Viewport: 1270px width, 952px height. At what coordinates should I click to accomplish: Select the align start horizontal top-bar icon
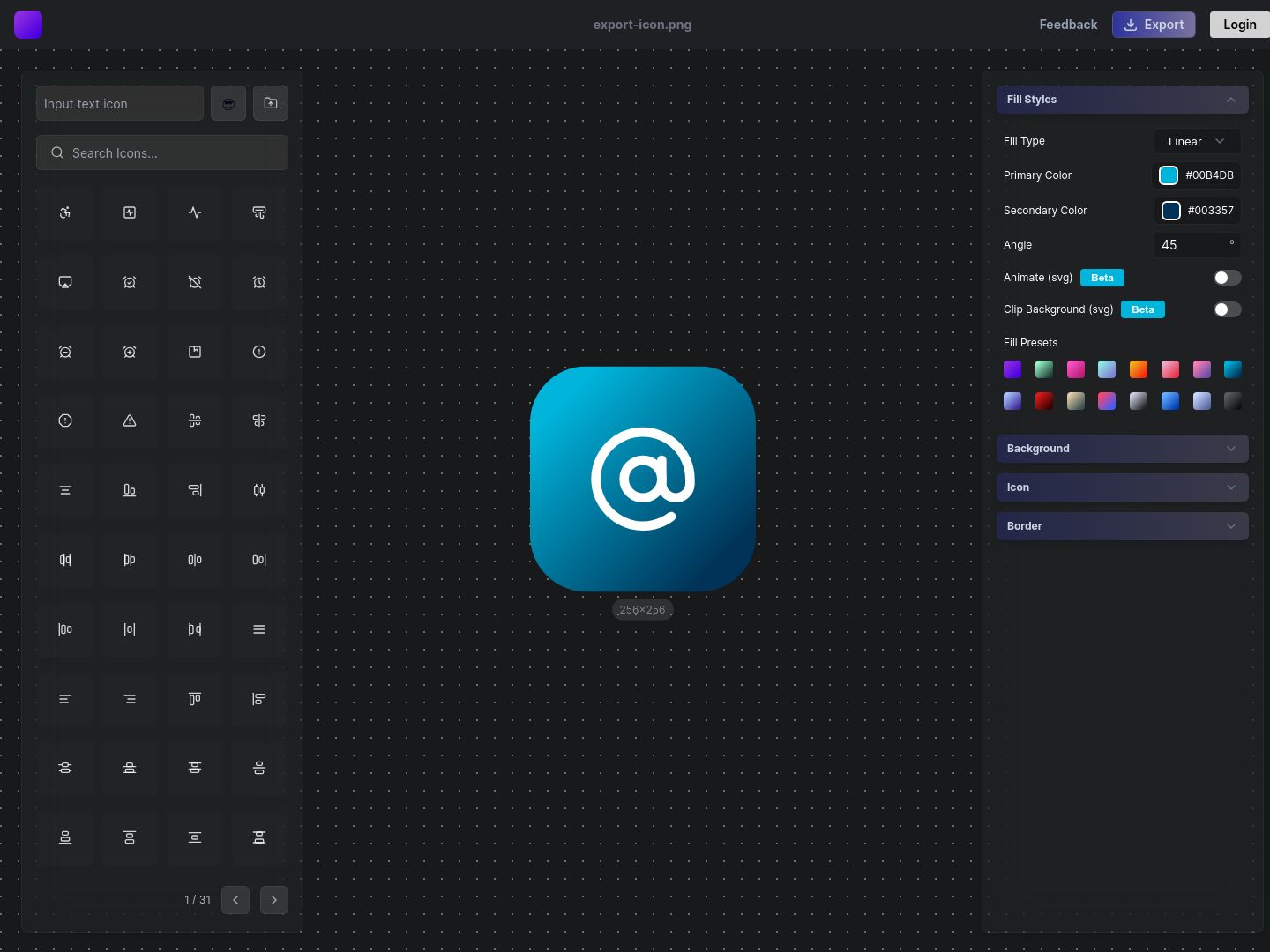(x=195, y=699)
